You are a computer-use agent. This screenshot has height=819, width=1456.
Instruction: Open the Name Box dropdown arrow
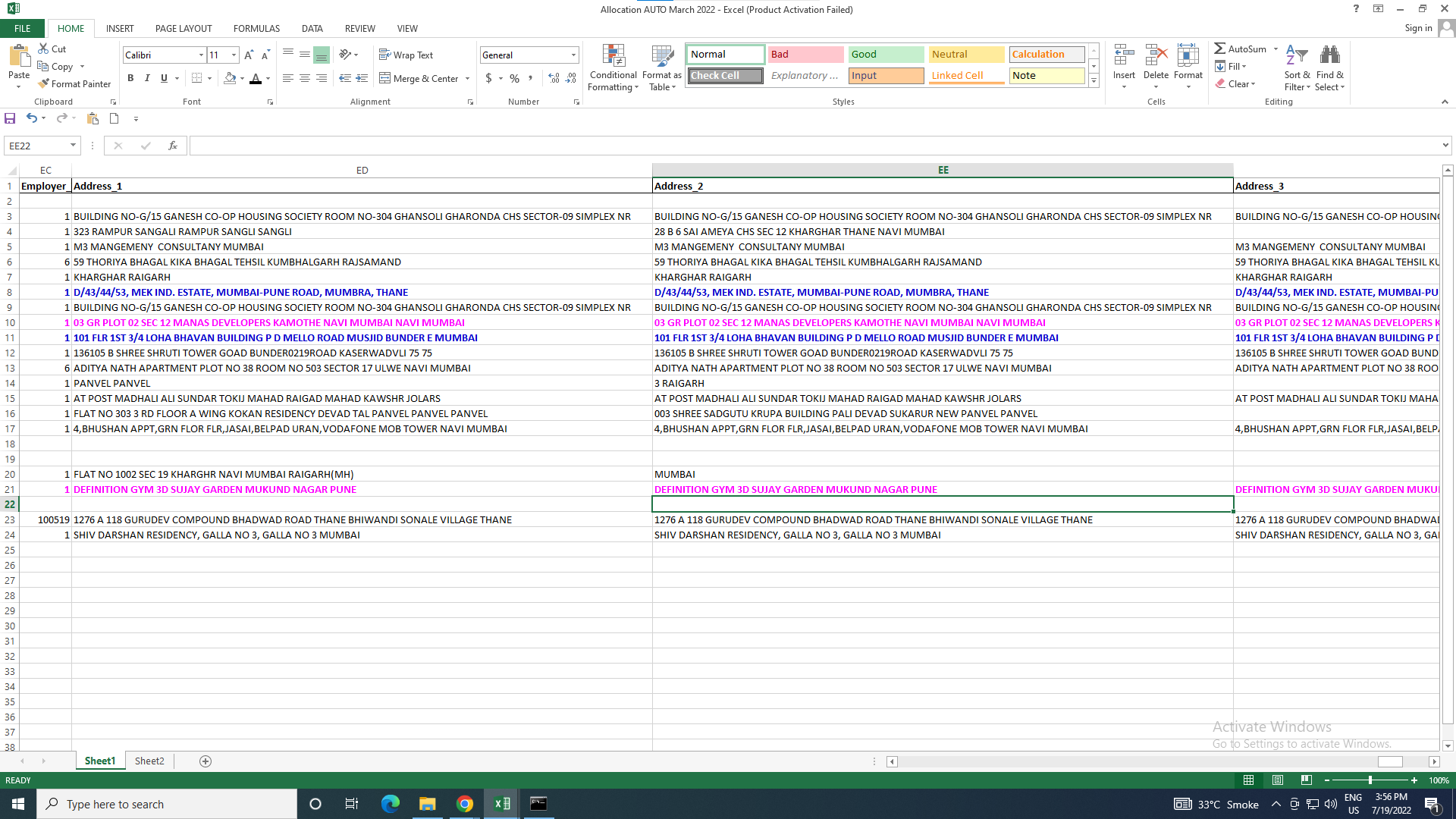click(x=73, y=146)
